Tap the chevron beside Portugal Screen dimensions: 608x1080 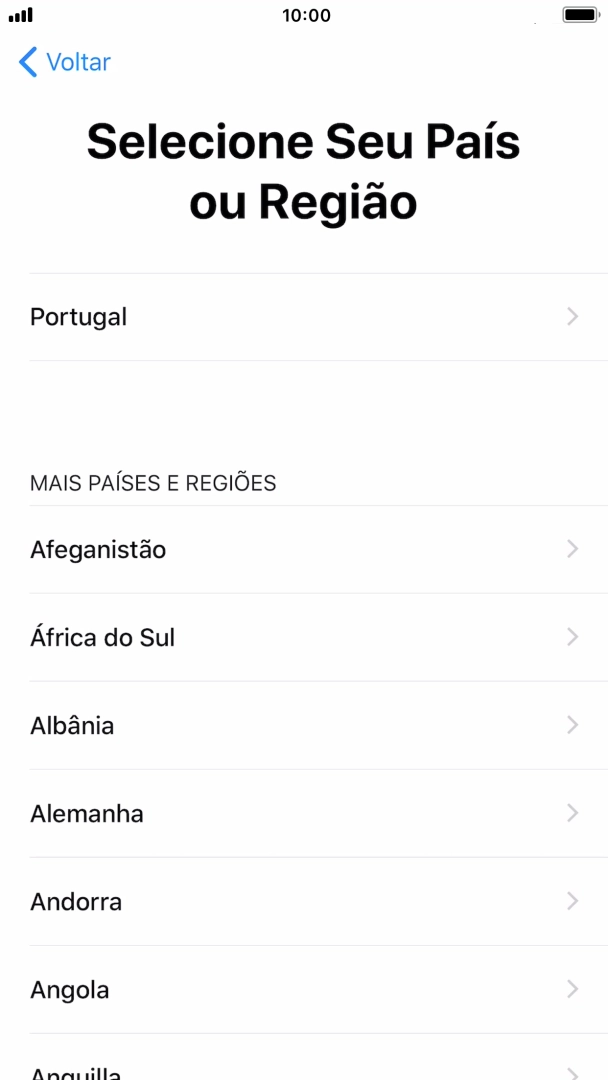click(x=572, y=316)
